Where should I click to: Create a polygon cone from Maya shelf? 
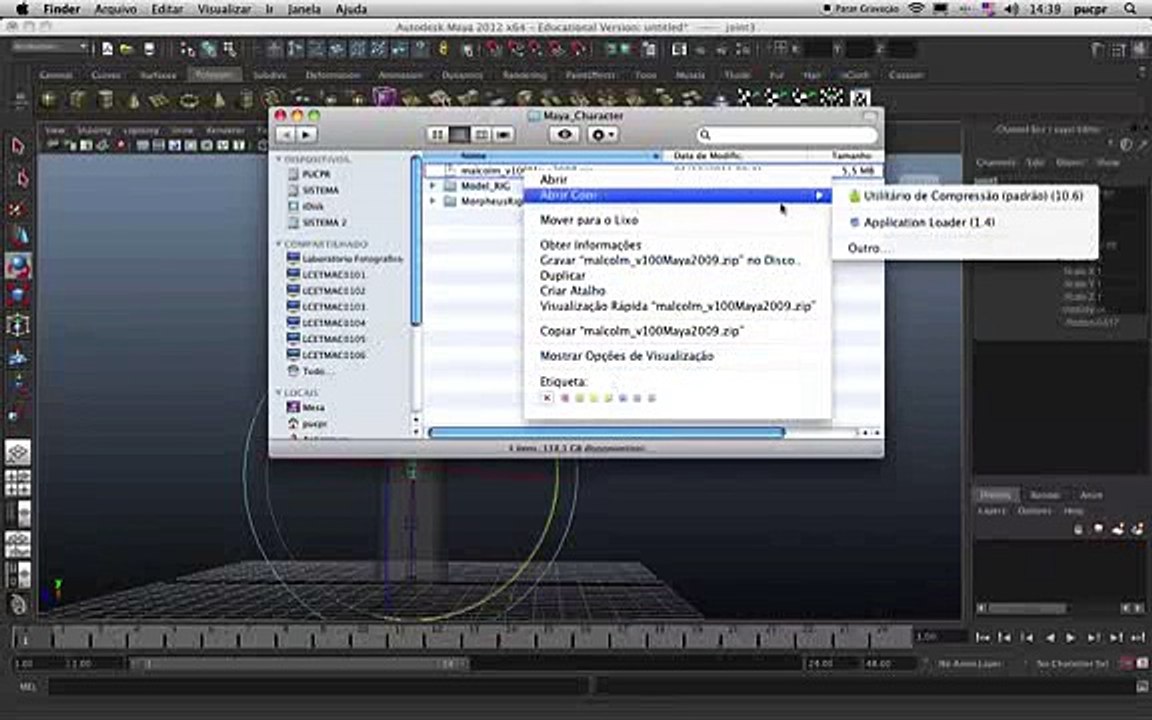point(134,99)
